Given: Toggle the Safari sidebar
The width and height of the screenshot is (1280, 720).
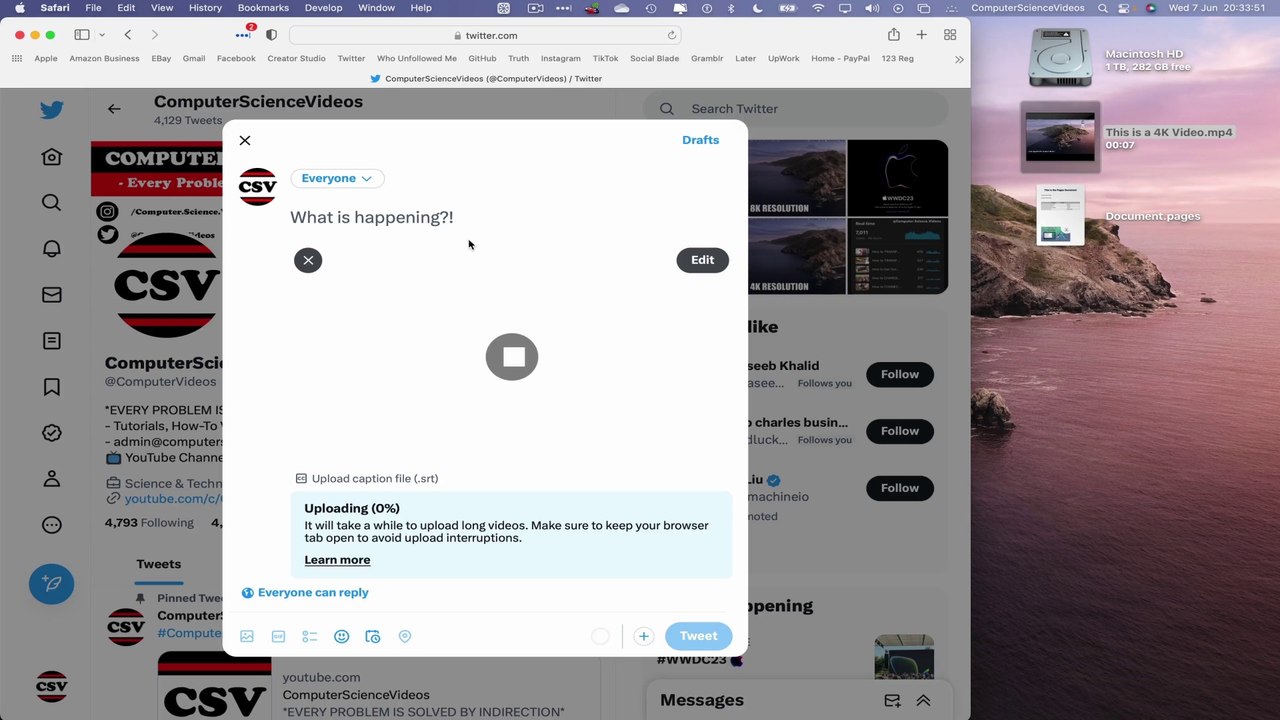Looking at the screenshot, I should 82,35.
